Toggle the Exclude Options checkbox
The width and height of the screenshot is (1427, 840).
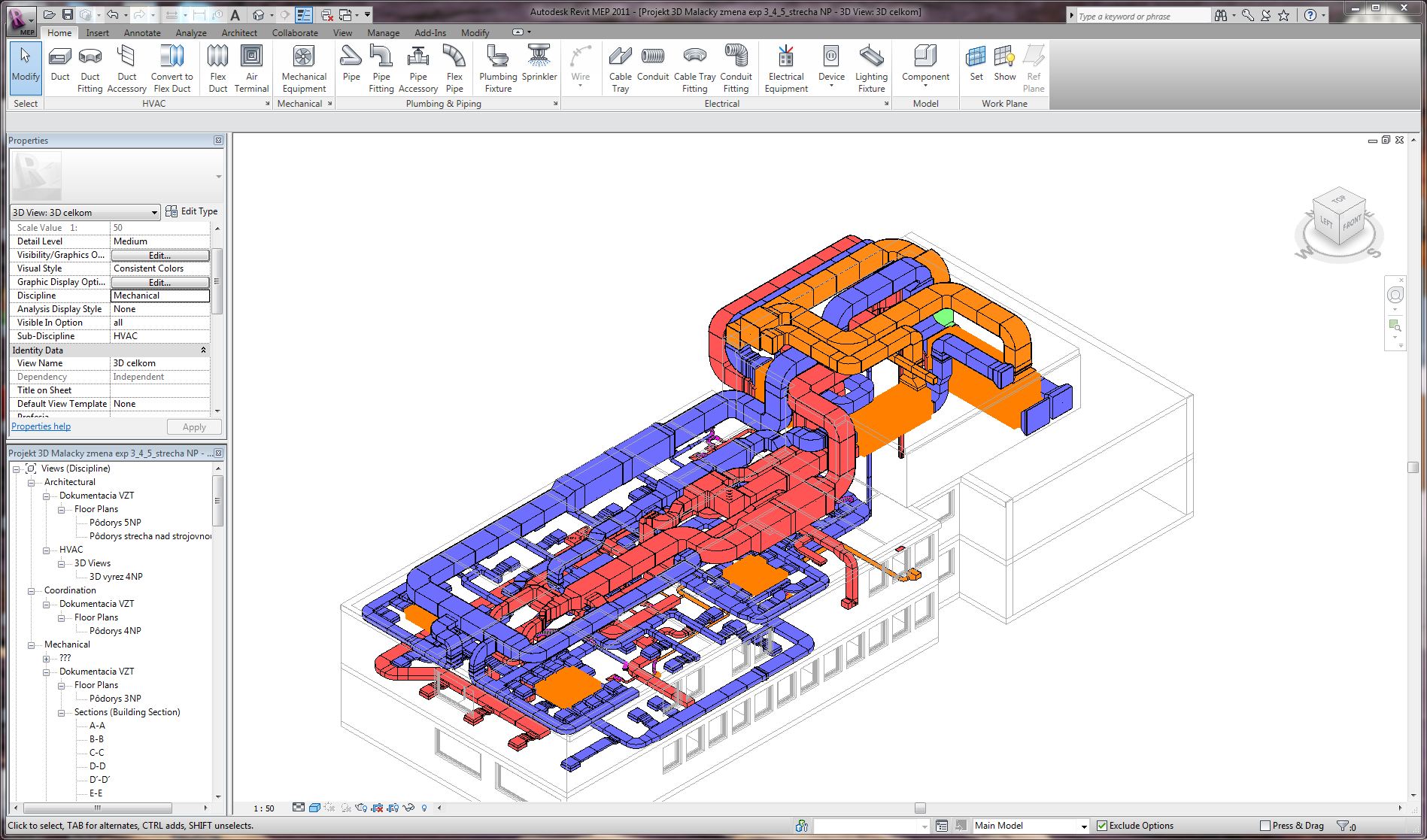pos(1102,826)
